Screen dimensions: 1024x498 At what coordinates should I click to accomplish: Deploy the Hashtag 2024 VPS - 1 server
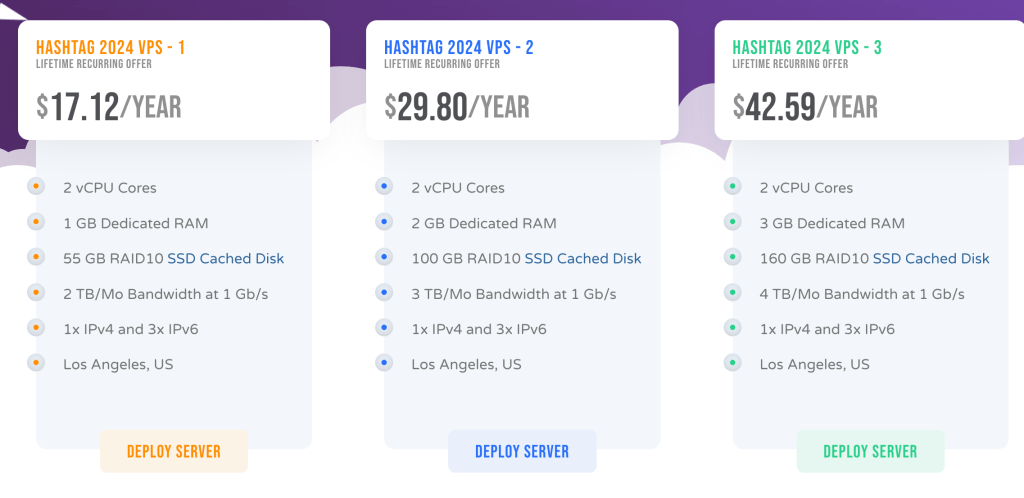[174, 451]
